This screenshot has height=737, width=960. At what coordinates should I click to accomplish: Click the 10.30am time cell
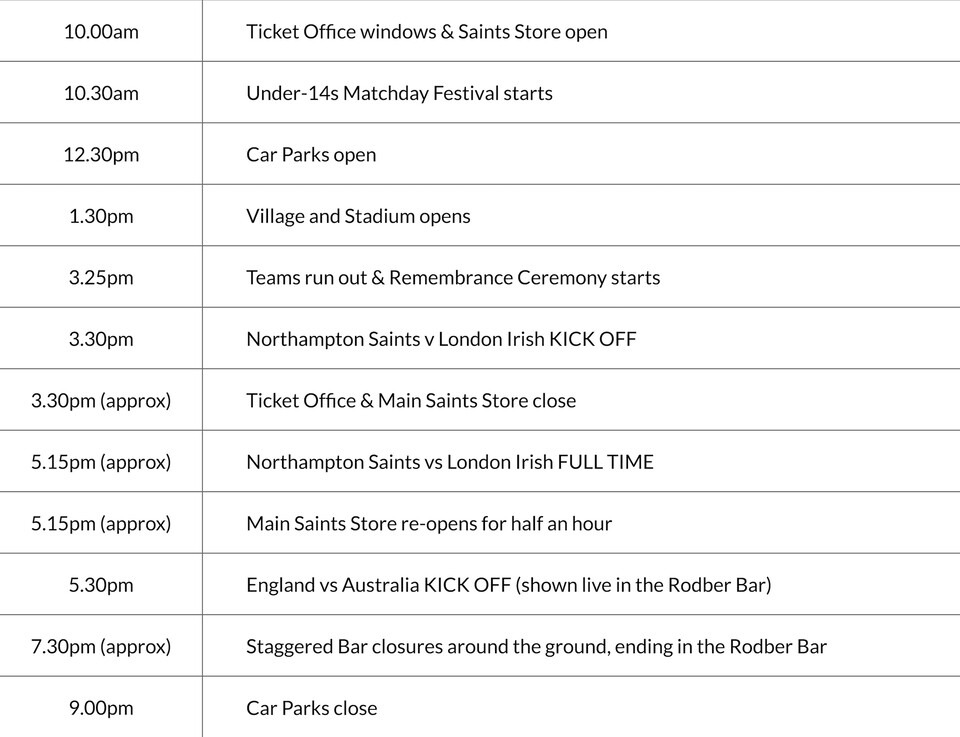[101, 93]
